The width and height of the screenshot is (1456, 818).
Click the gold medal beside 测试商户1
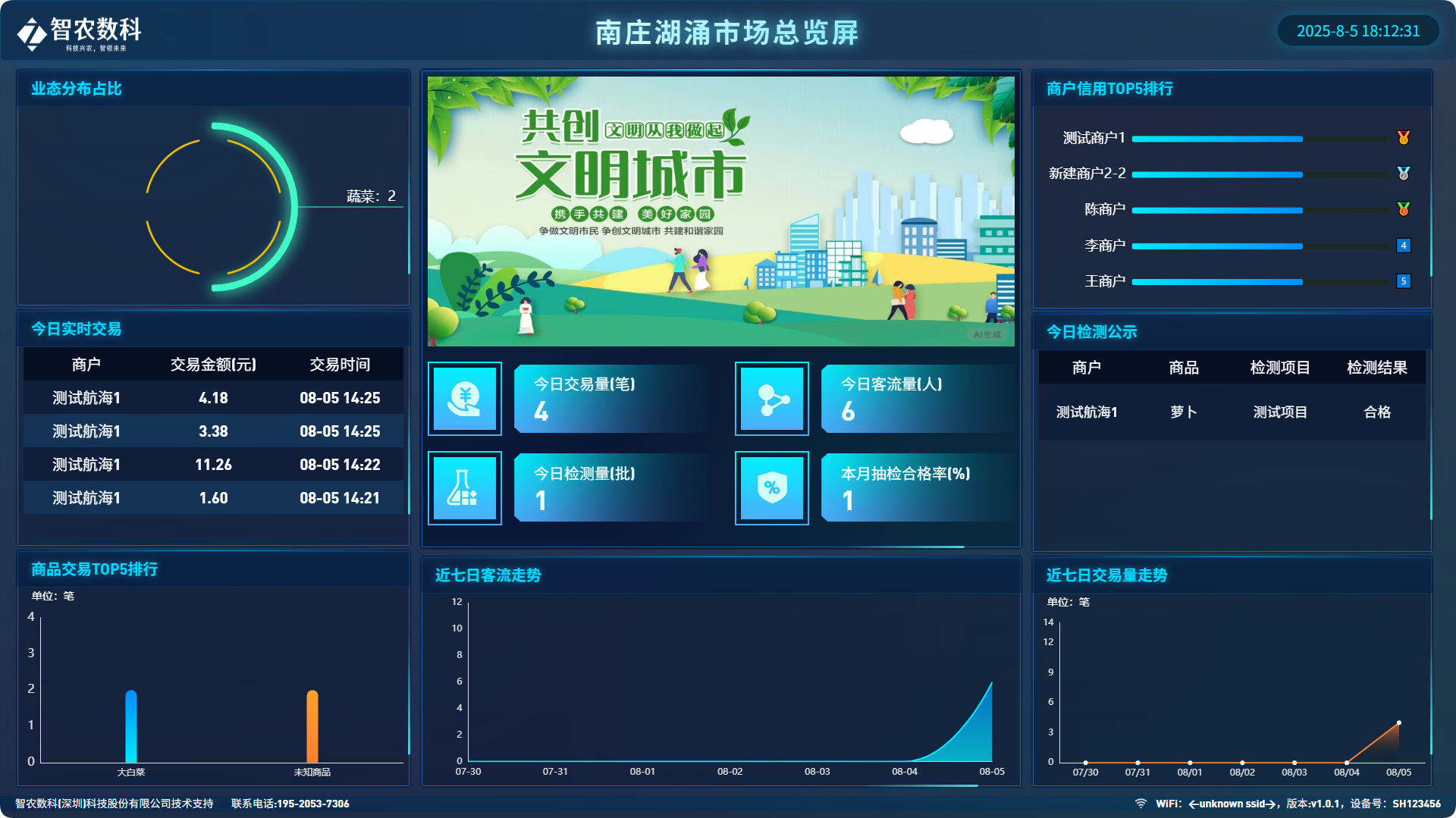(x=1403, y=138)
